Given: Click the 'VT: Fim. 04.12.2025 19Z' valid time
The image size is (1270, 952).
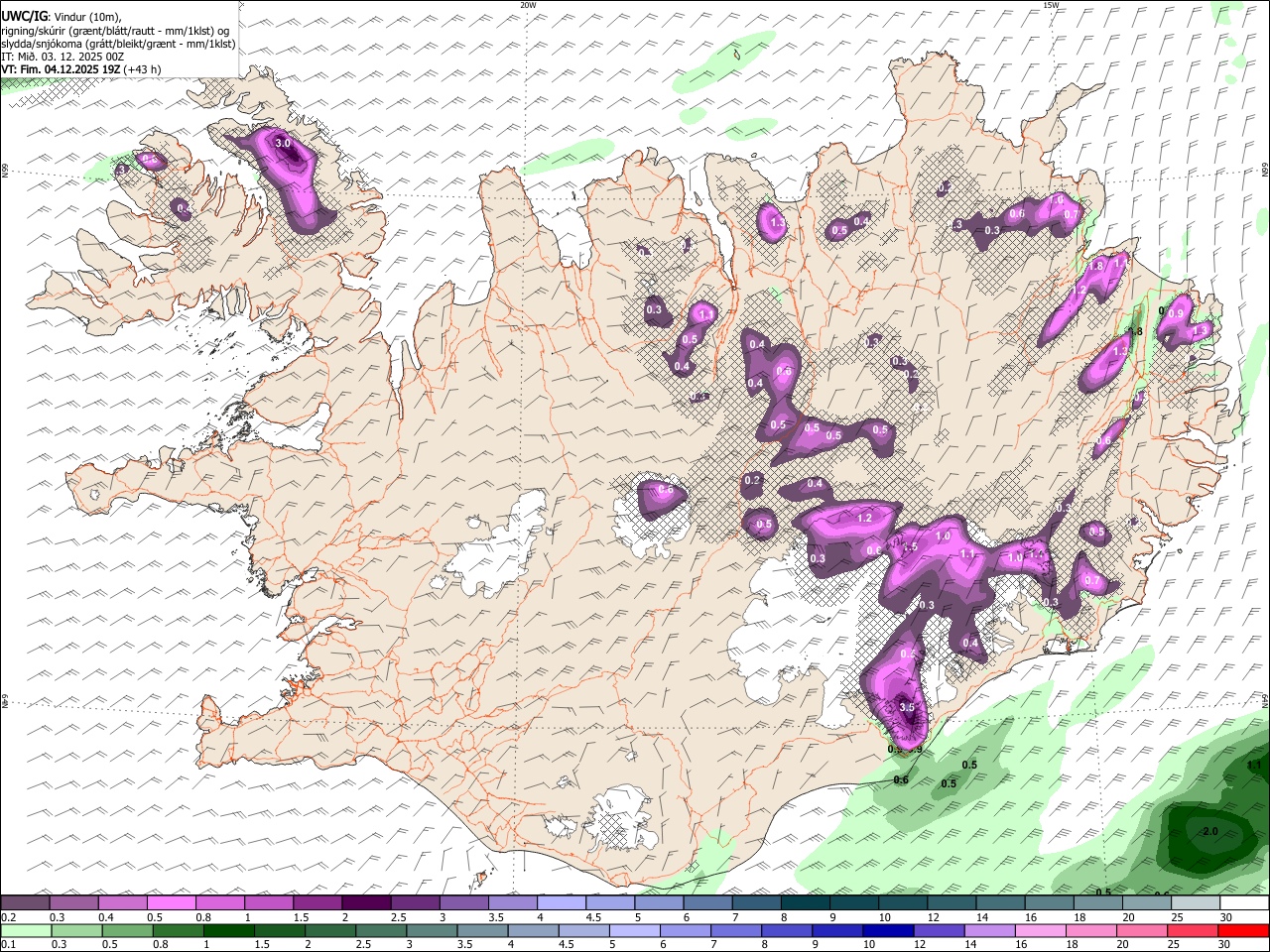Looking at the screenshot, I should coord(62,69).
